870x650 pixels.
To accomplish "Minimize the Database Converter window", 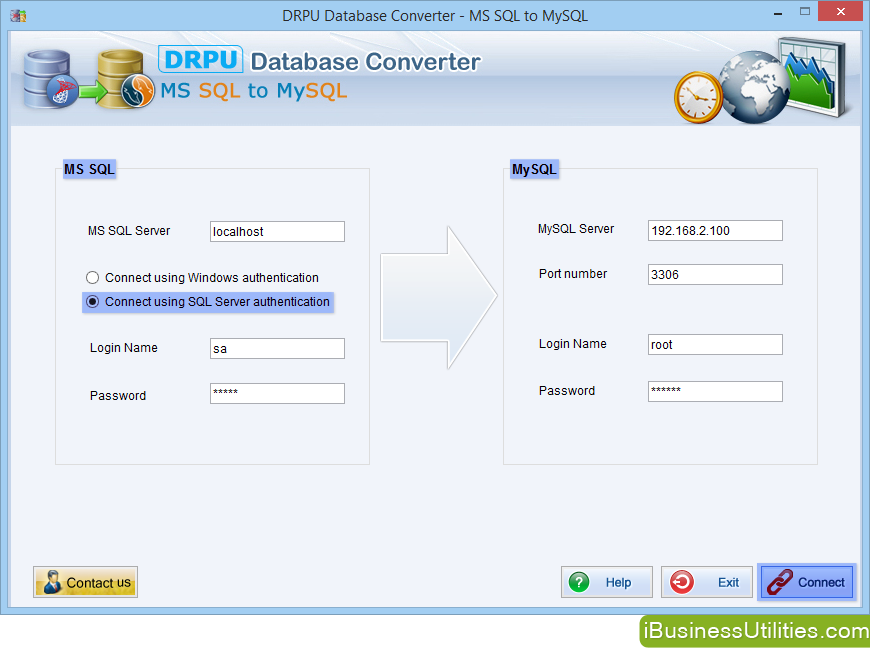I will 778,12.
